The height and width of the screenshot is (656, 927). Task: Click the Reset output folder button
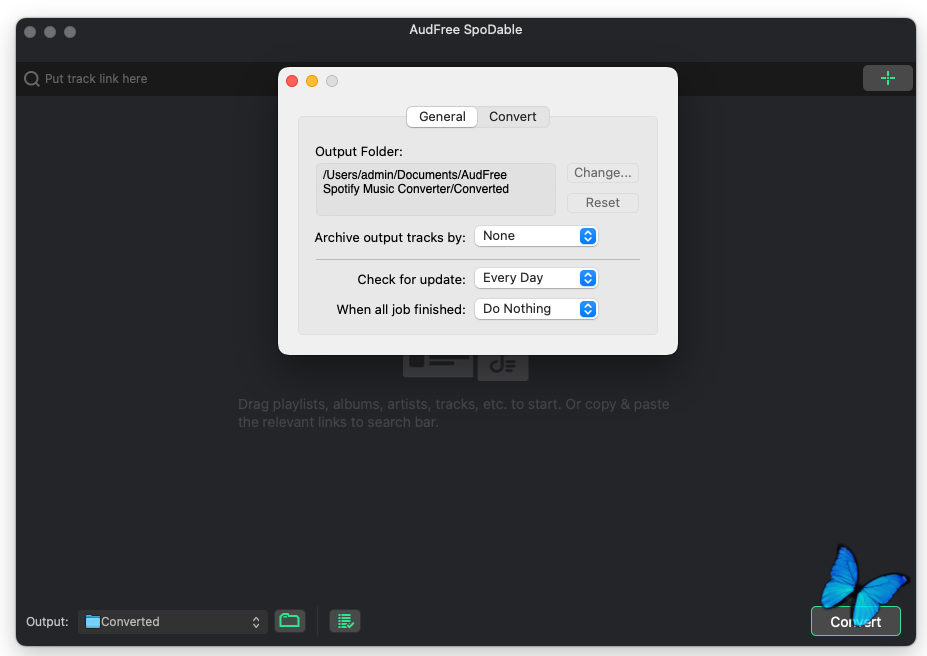pyautogui.click(x=602, y=203)
